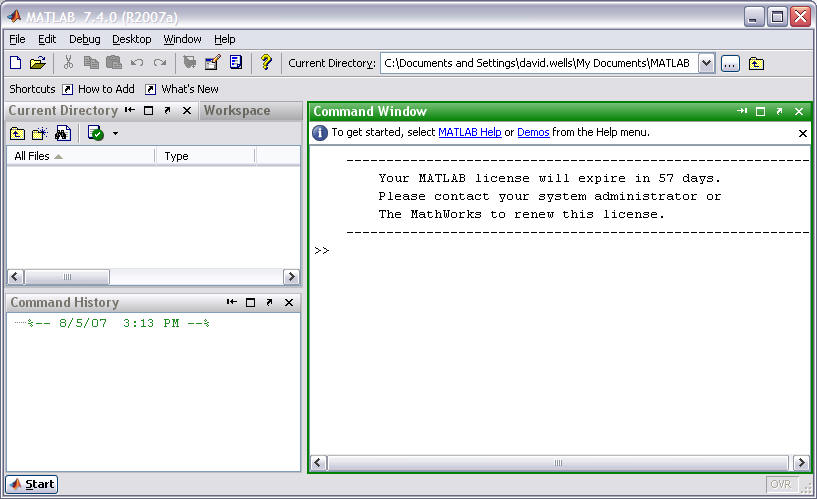The image size is (817, 499).
Task: Dismiss the getting started info bar
Action: (802, 133)
